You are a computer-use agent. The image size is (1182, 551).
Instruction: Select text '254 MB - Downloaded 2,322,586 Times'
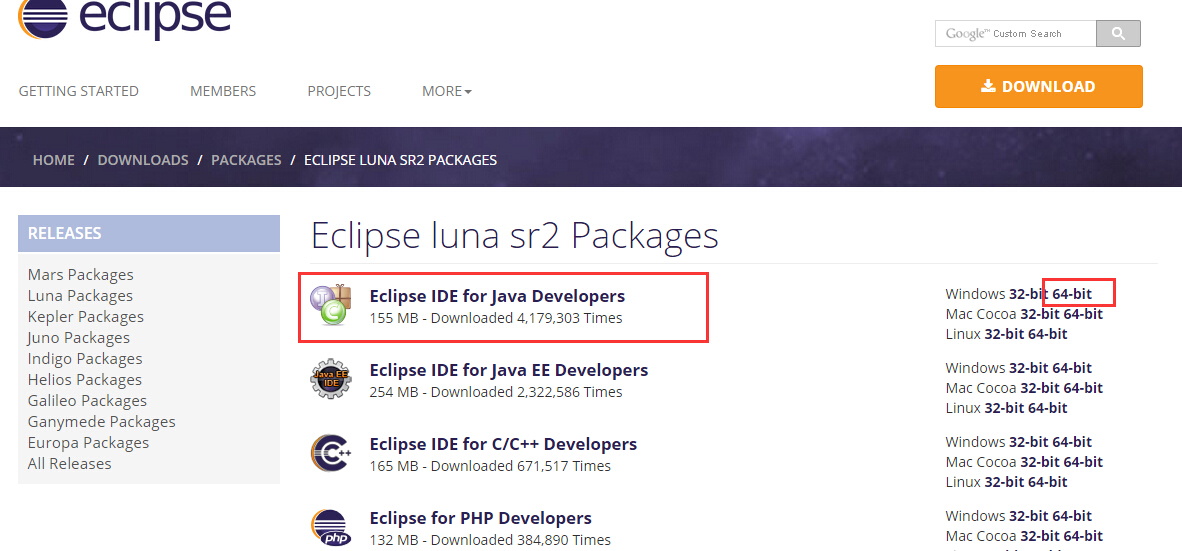point(496,392)
